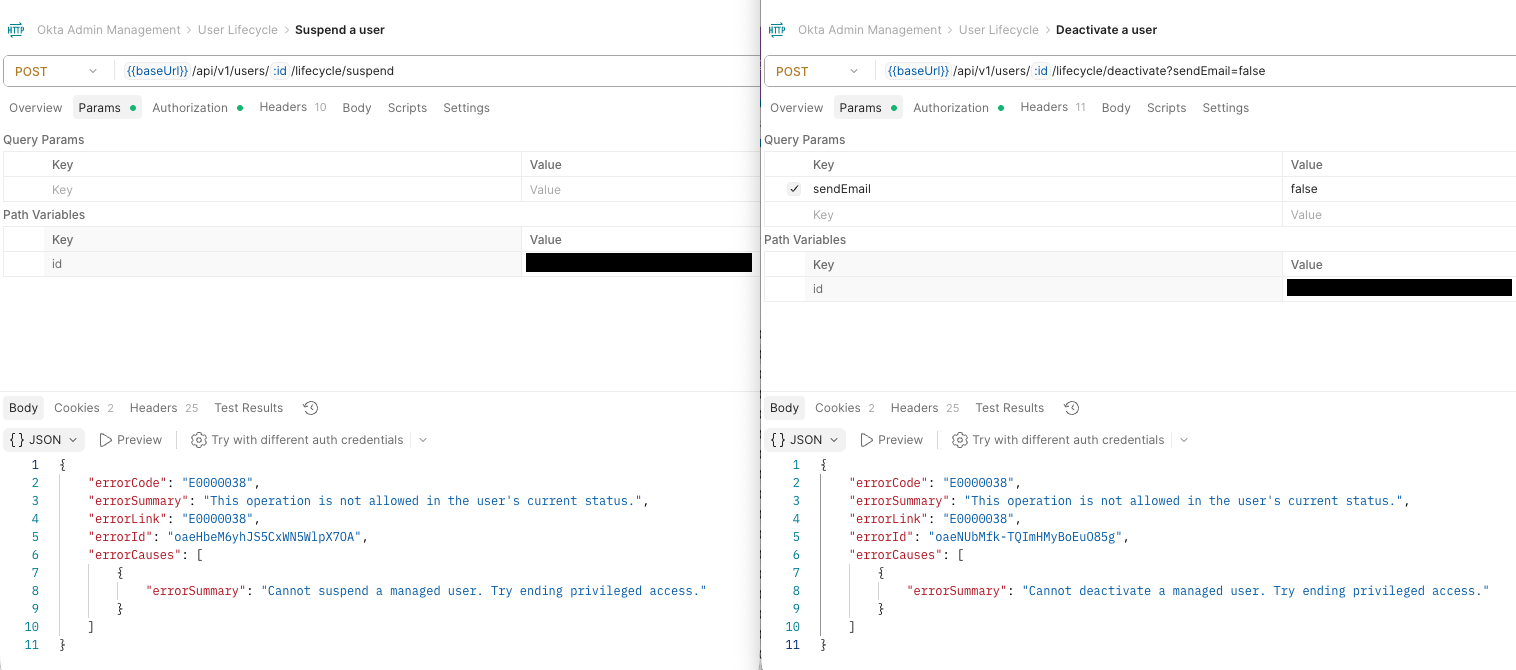This screenshot has width=1516, height=670.
Task: Open Headers 11 tab in Deactivate request
Action: coord(1053,108)
